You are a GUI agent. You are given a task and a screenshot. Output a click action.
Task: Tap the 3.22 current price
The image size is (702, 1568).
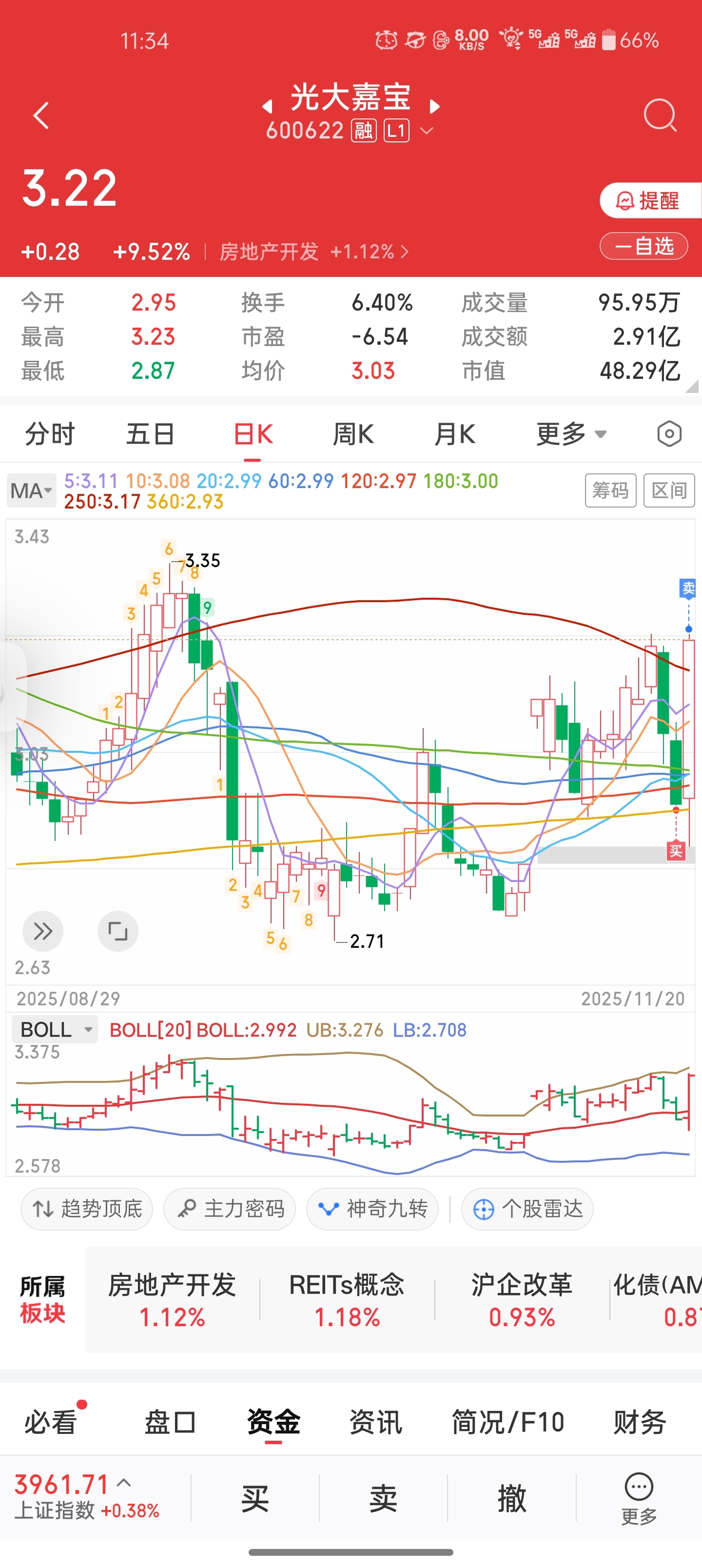(69, 188)
